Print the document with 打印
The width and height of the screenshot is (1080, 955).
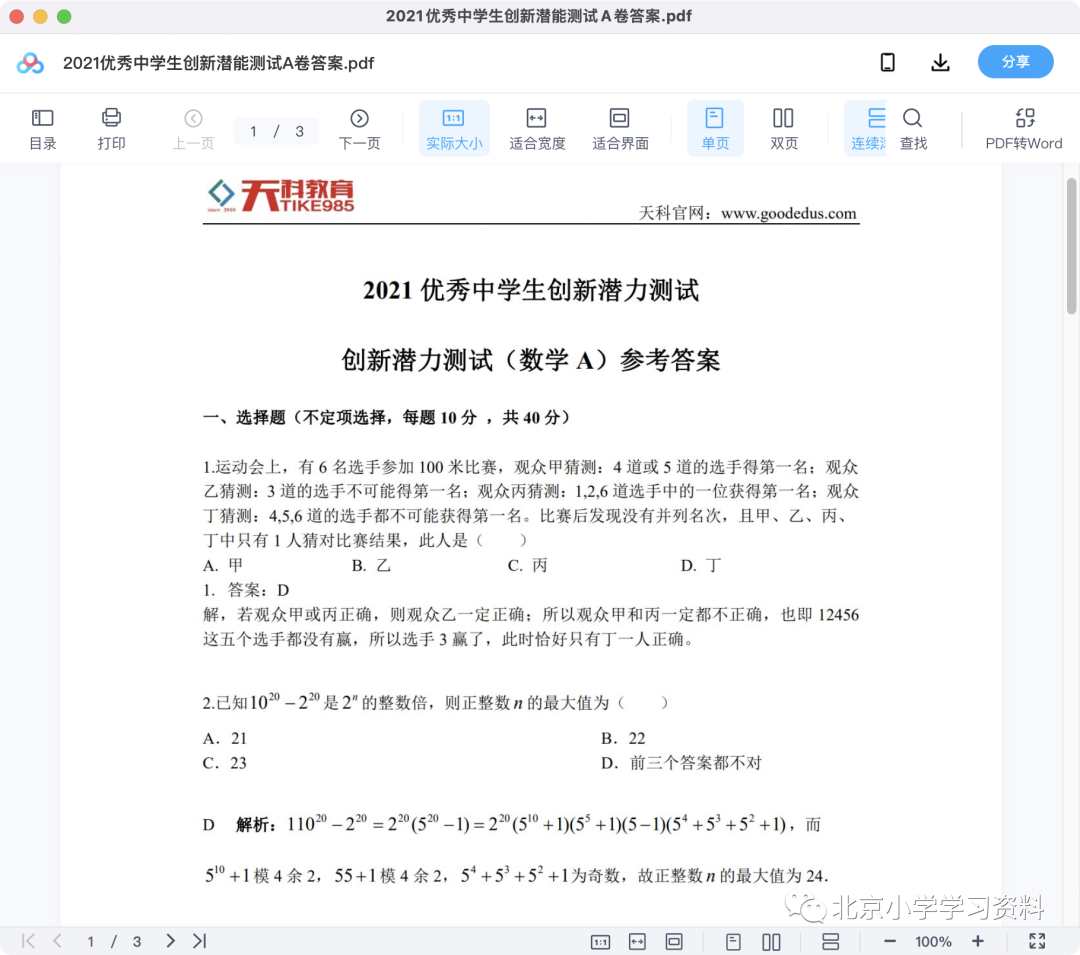(111, 129)
